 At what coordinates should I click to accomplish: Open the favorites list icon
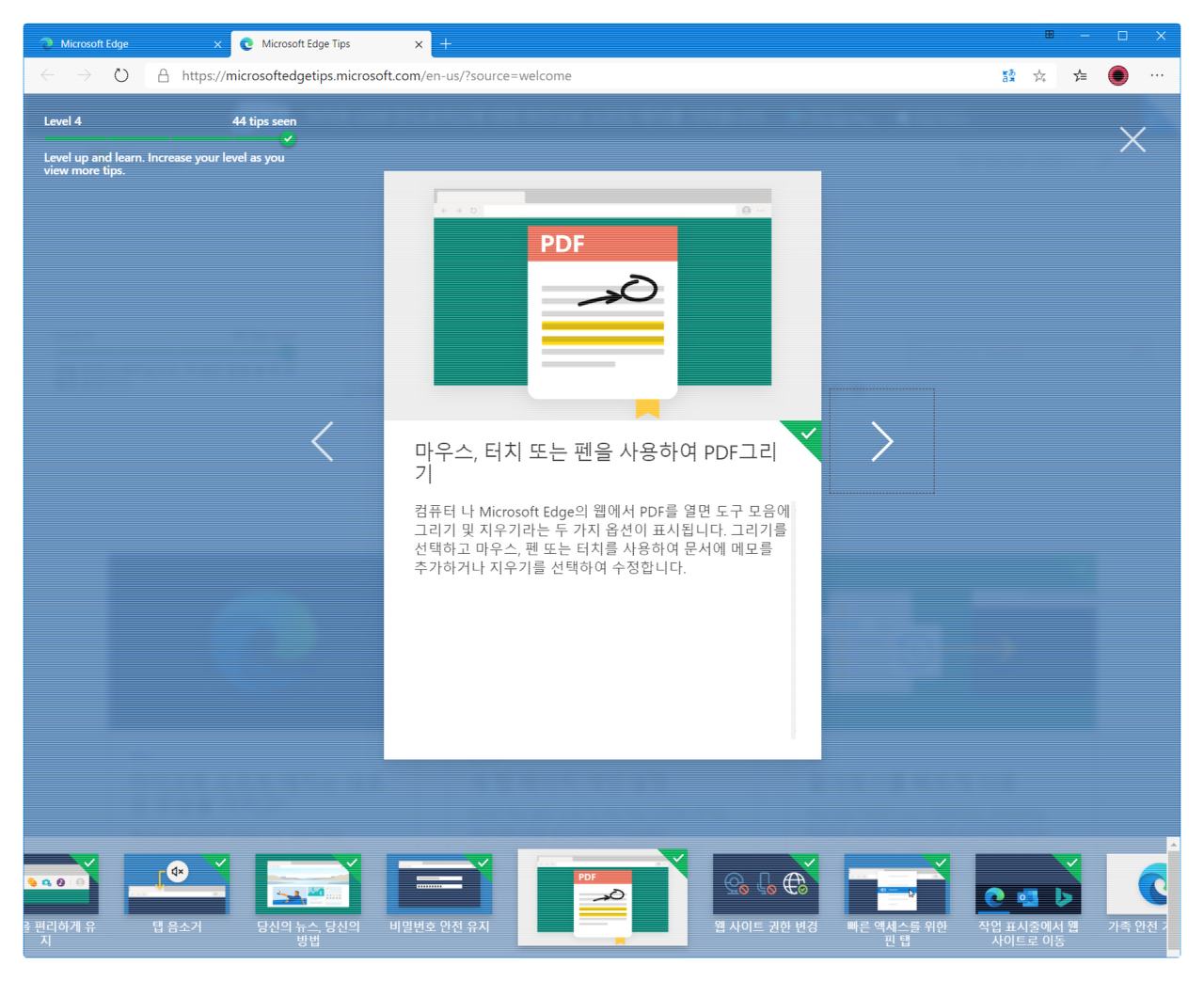pyautogui.click(x=1080, y=76)
